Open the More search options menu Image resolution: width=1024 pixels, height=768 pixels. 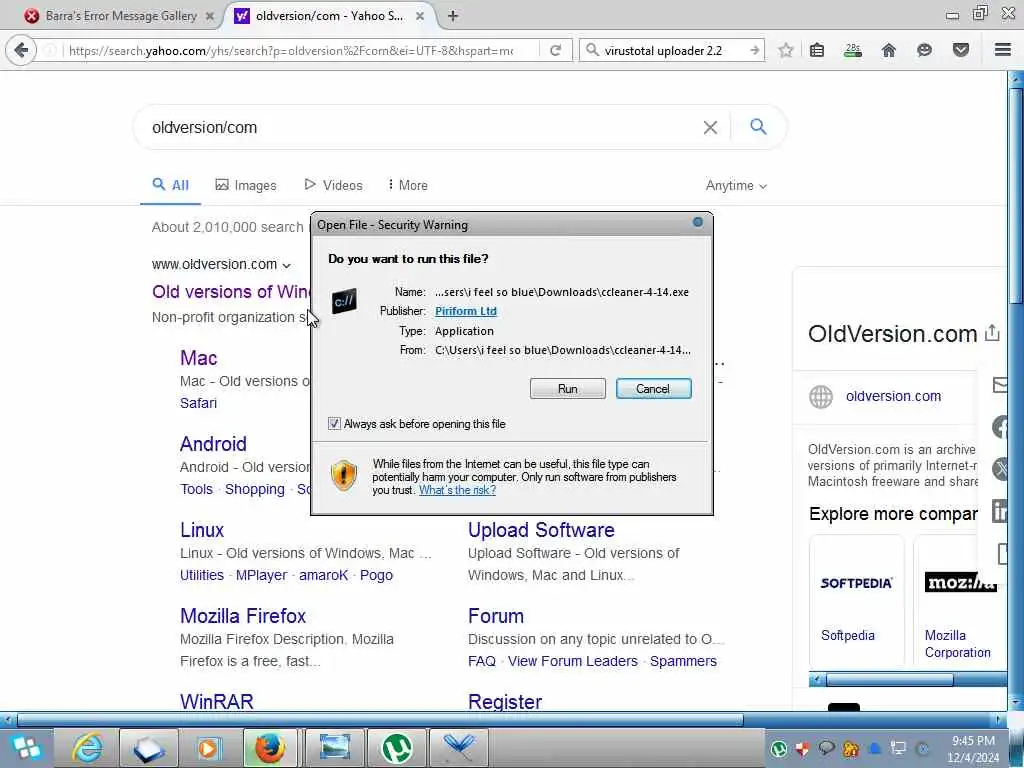tap(408, 185)
